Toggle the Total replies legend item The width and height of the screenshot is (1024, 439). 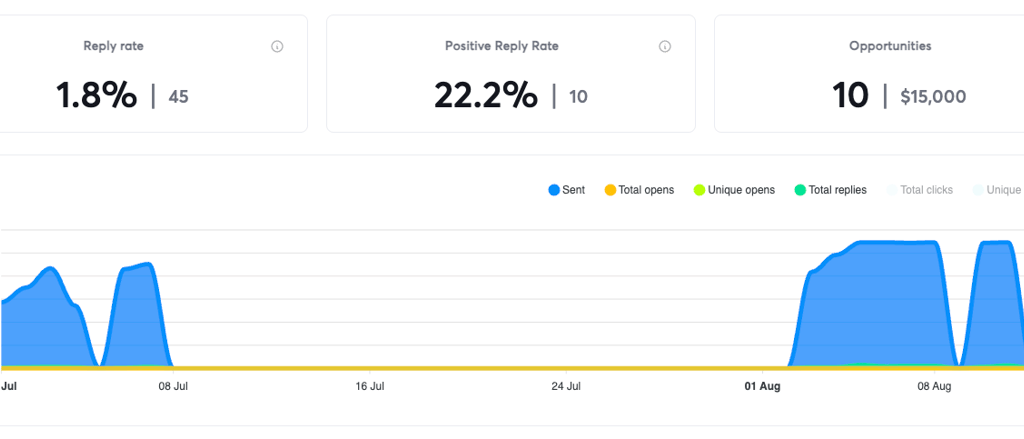tap(830, 190)
